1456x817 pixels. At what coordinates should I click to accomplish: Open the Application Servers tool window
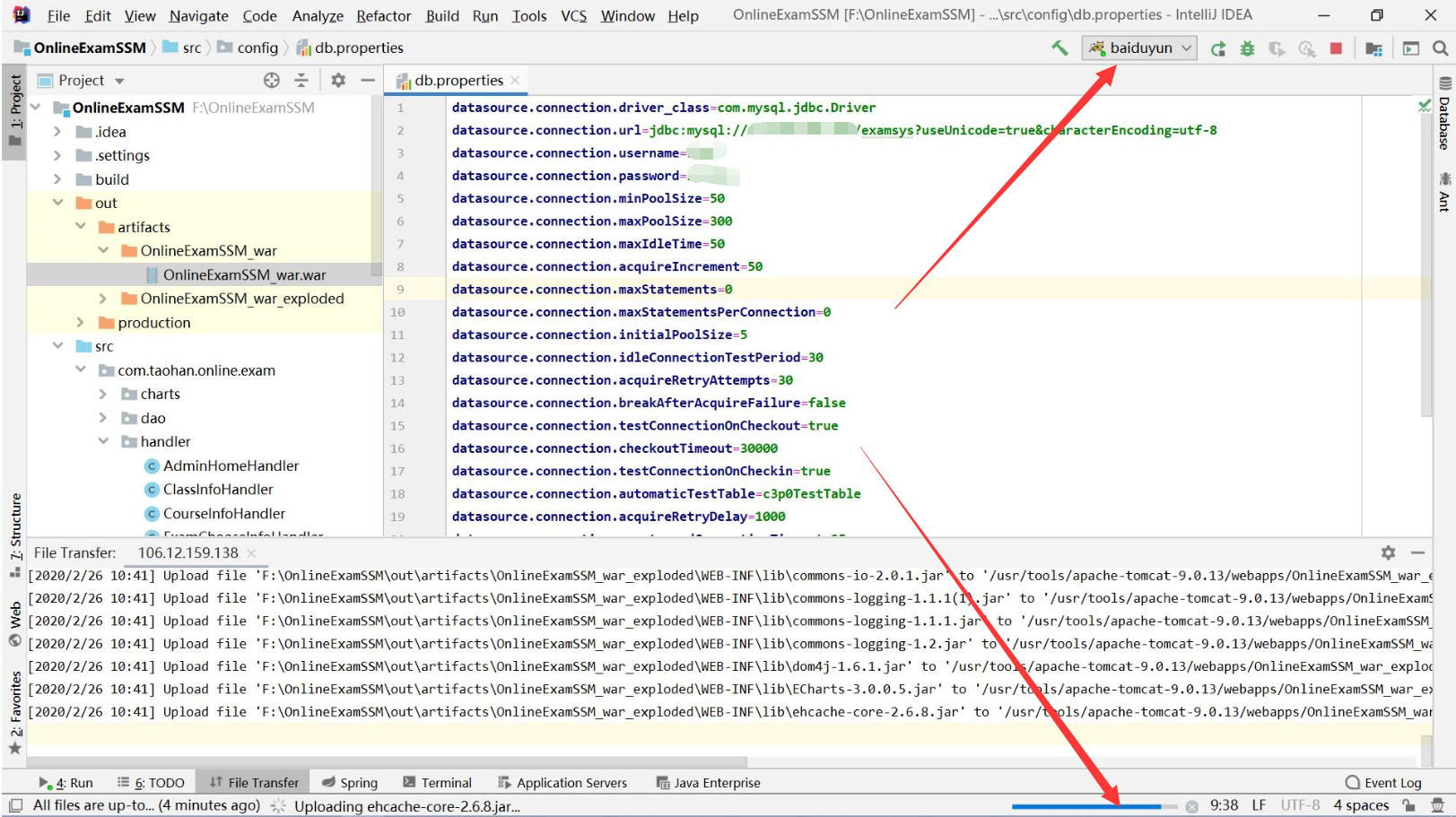(562, 783)
